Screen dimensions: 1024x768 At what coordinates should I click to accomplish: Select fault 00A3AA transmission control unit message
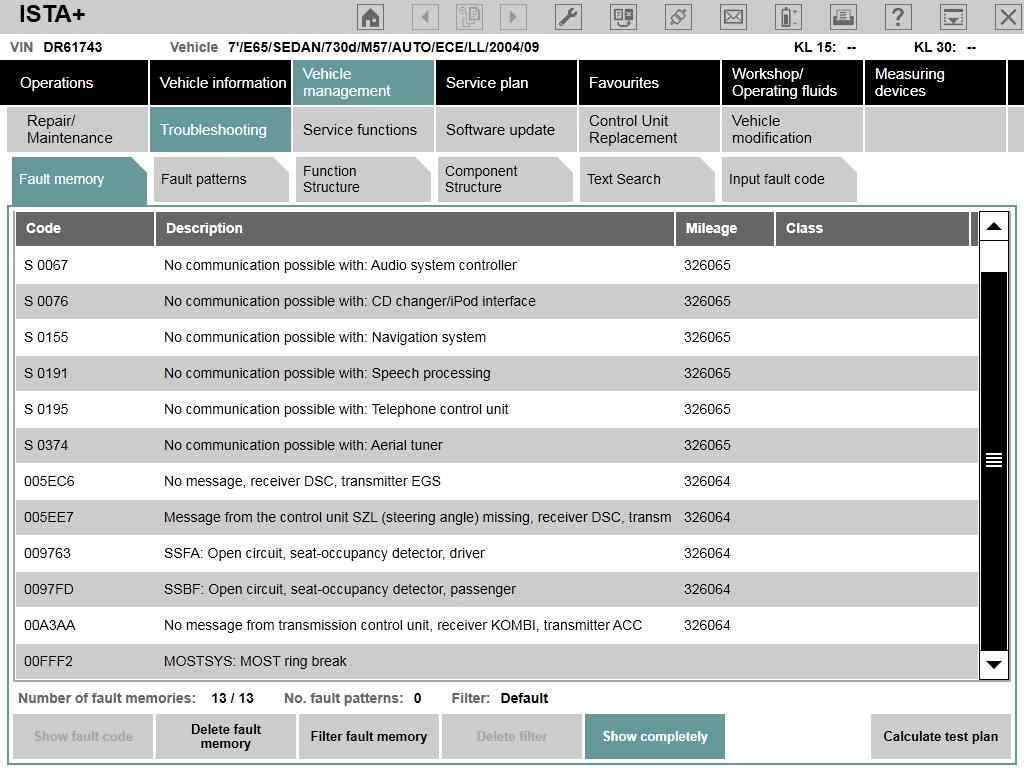pyautogui.click(x=497, y=625)
